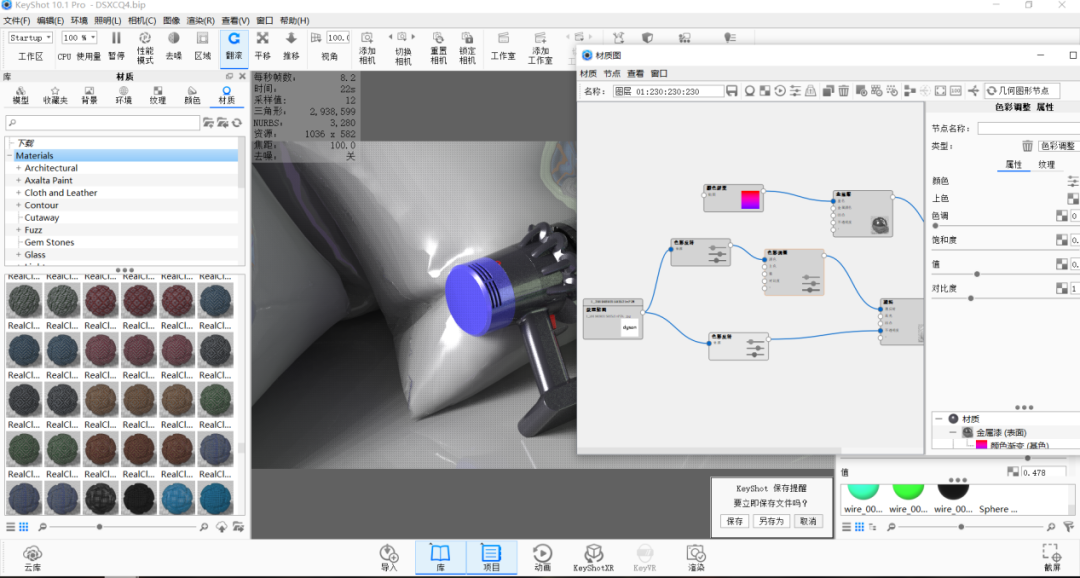1080x578 pixels.
Task: Click the save icon beside the name field
Action: tap(731, 91)
